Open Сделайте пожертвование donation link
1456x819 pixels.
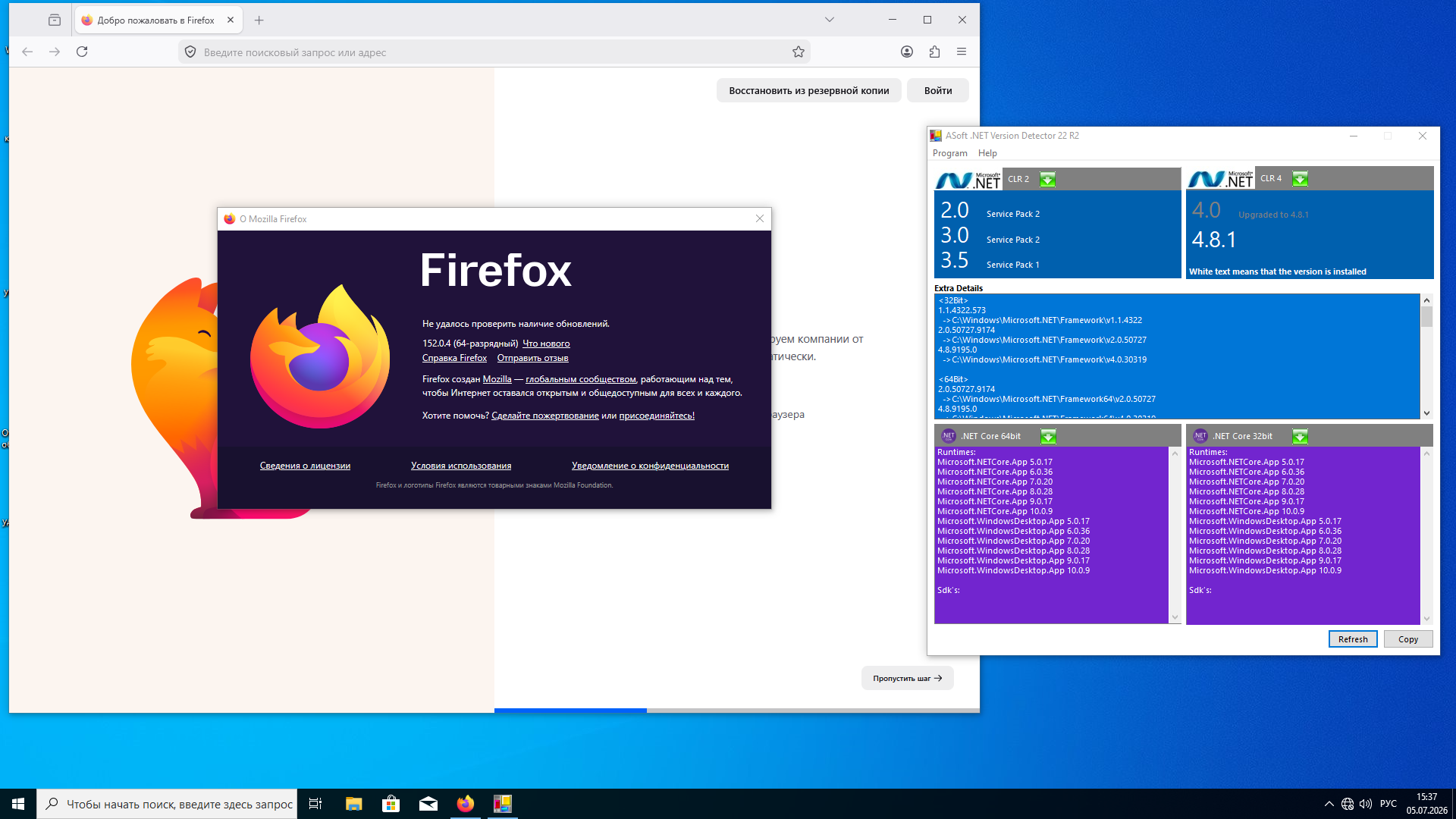click(545, 416)
